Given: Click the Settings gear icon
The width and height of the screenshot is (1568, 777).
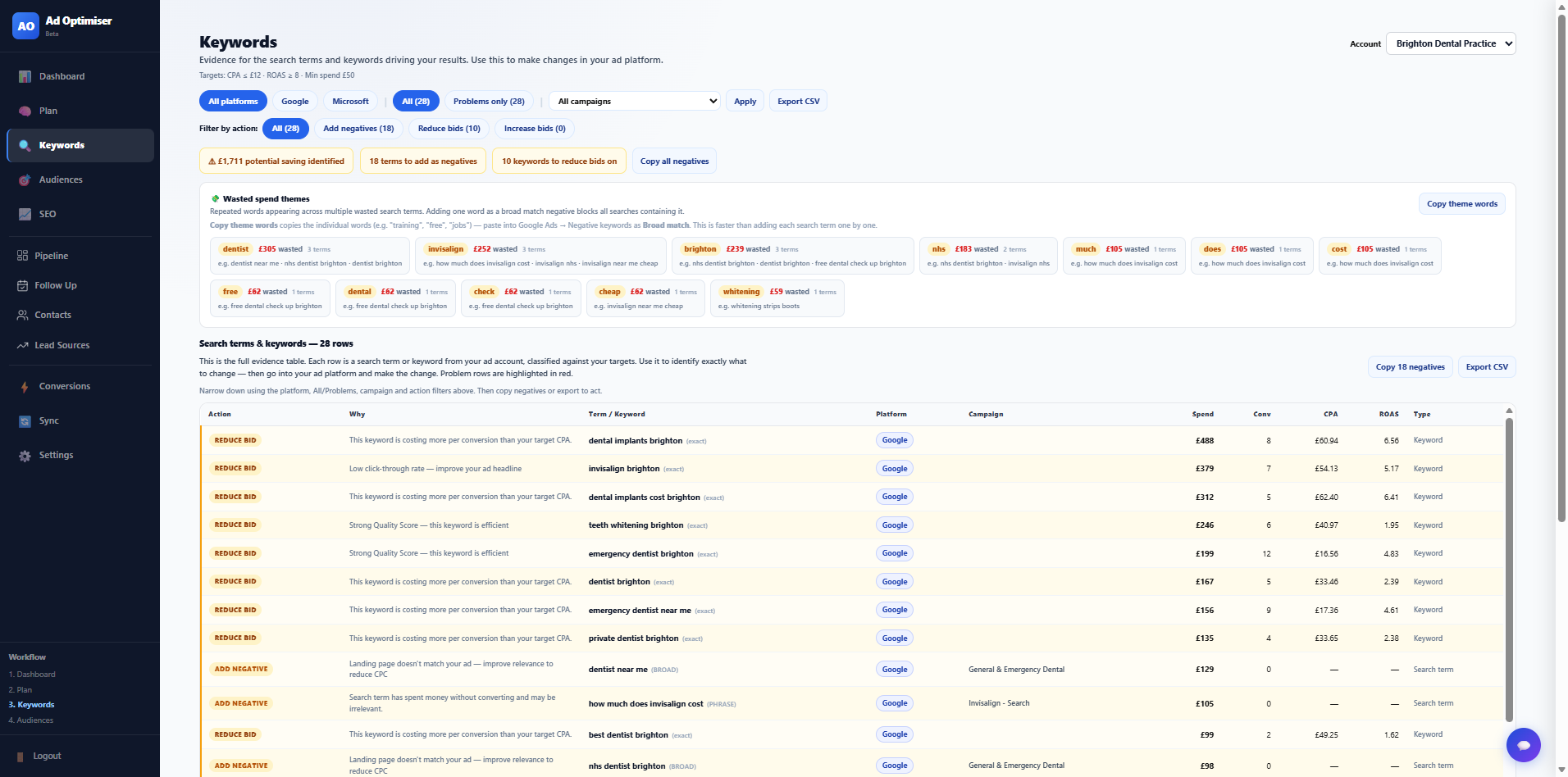Looking at the screenshot, I should [25, 456].
